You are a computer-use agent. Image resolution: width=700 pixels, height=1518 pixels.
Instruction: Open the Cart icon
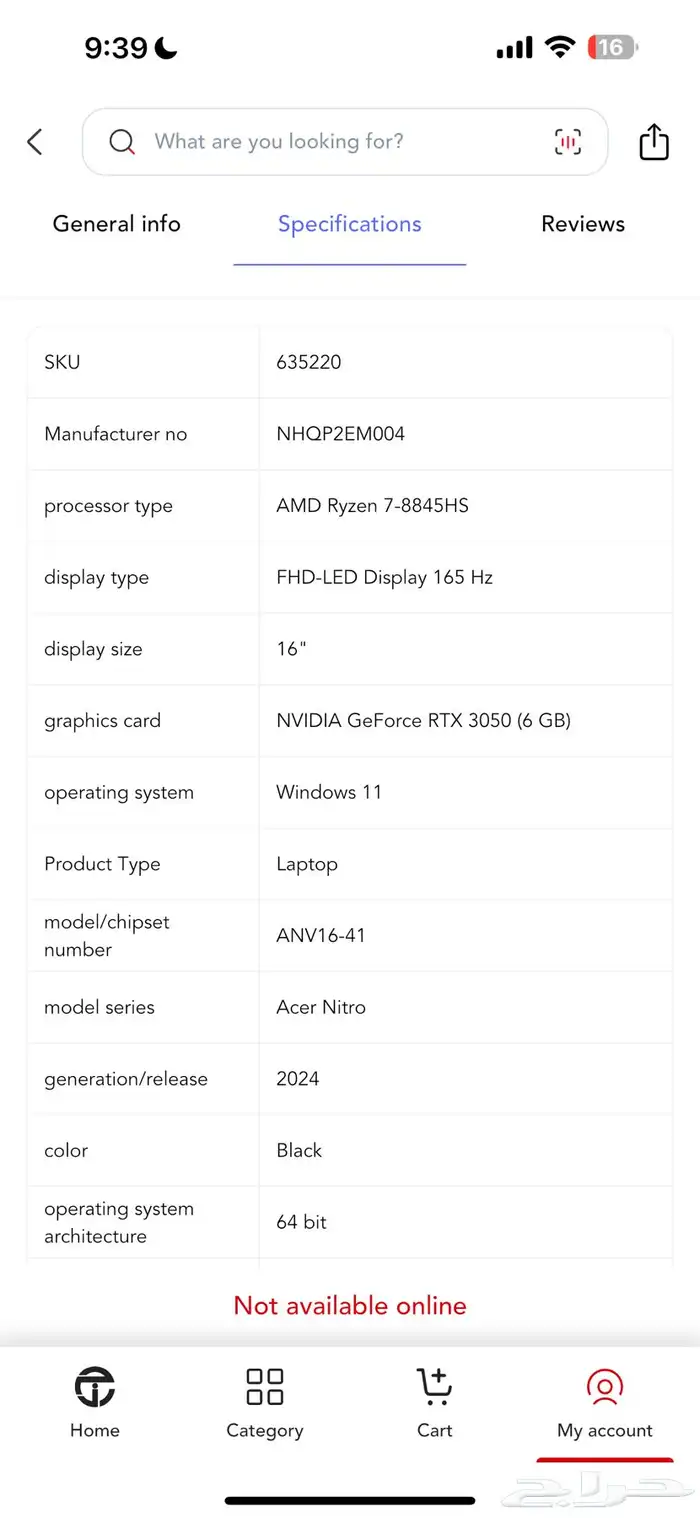(435, 1402)
